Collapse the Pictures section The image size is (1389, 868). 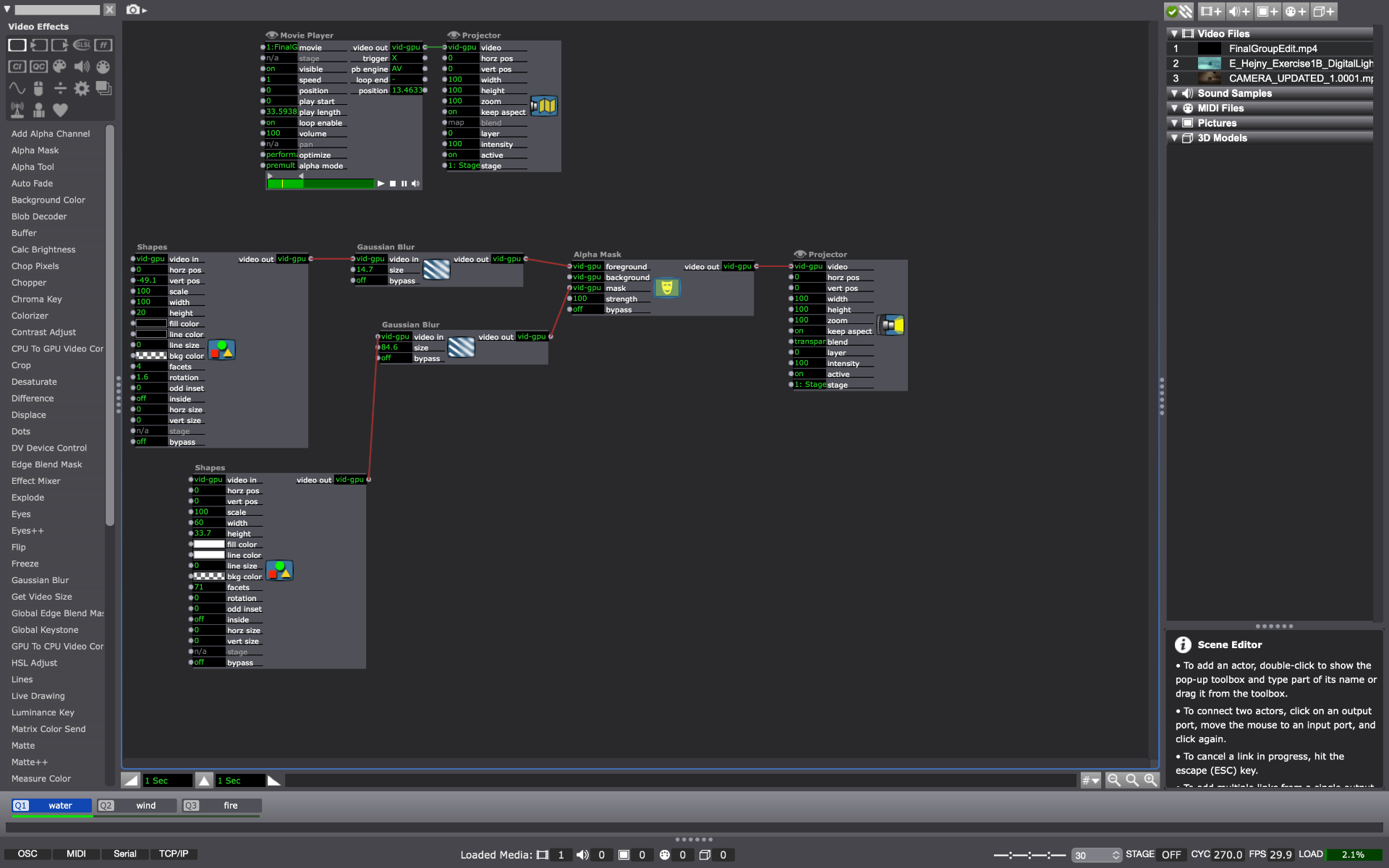(1174, 123)
